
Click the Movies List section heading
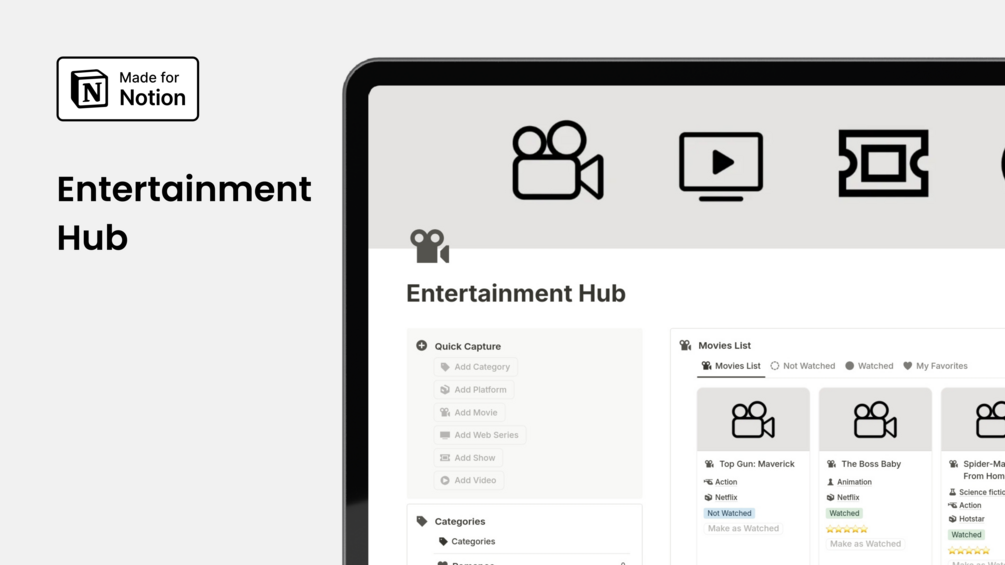(x=724, y=345)
